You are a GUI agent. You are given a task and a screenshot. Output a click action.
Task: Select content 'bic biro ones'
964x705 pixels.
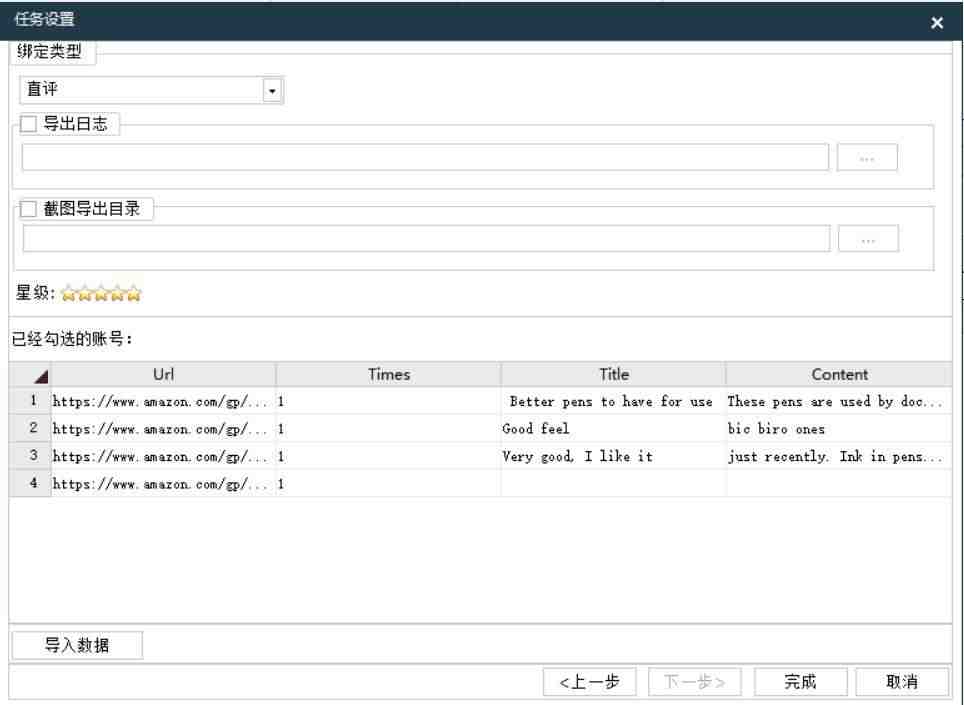pyautogui.click(x=776, y=429)
